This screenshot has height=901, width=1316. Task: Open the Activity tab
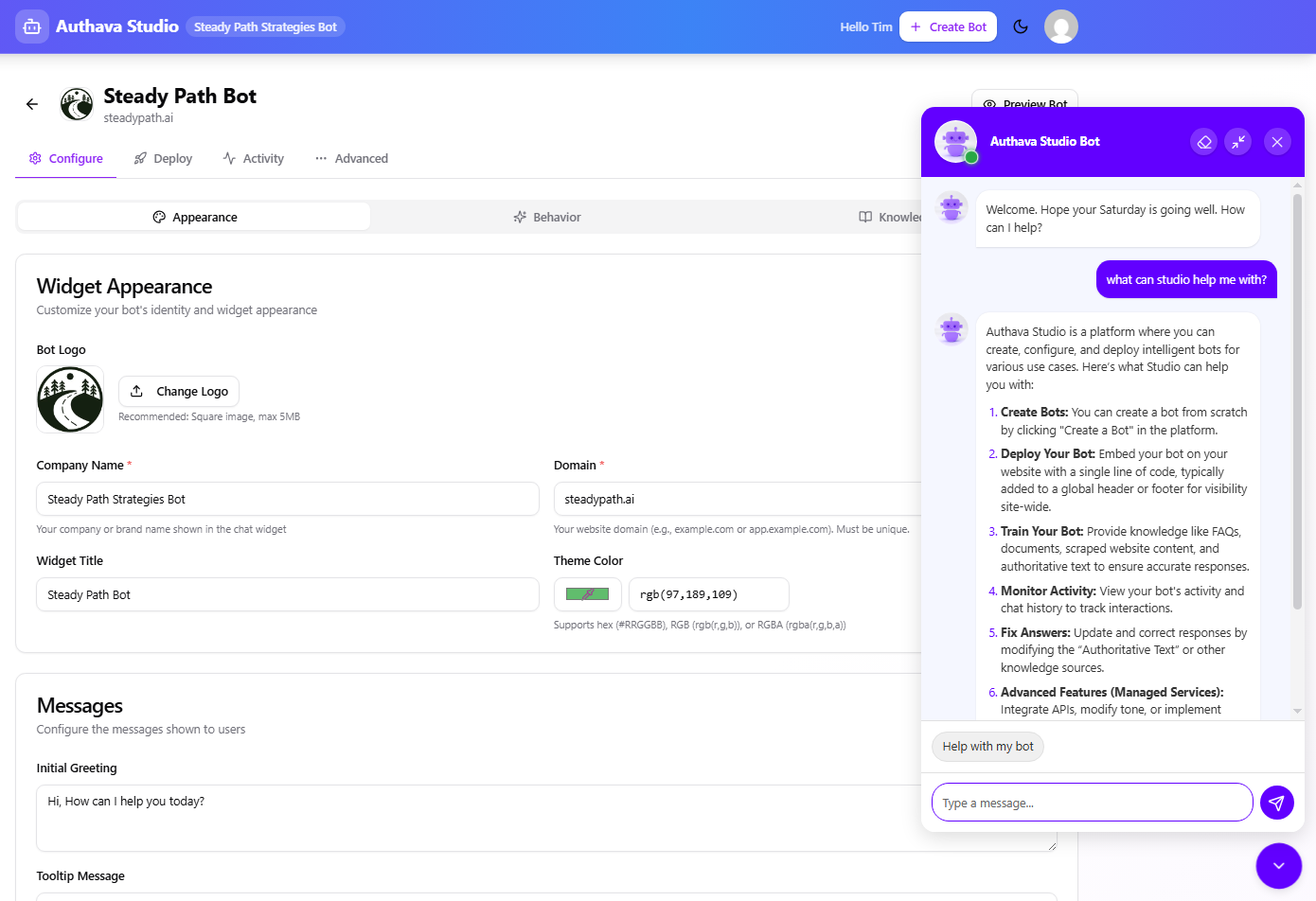click(x=253, y=159)
